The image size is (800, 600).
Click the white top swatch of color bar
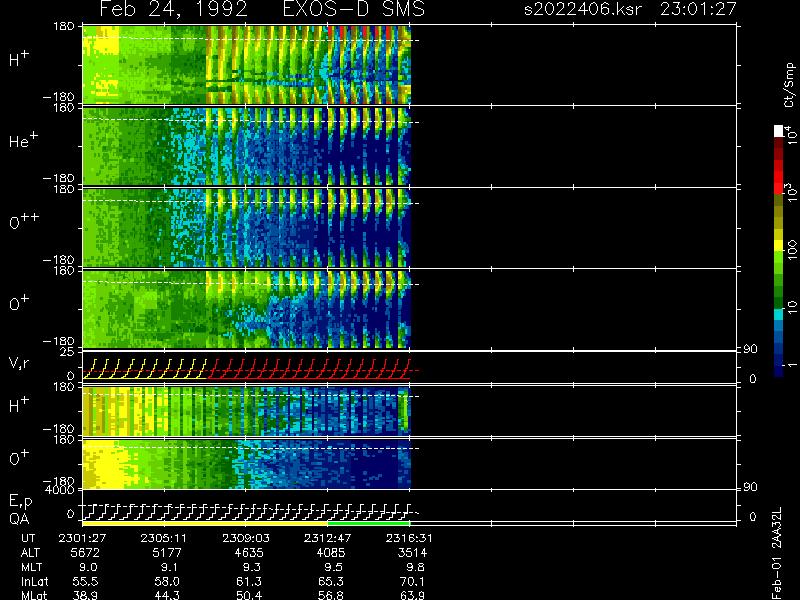tap(779, 131)
